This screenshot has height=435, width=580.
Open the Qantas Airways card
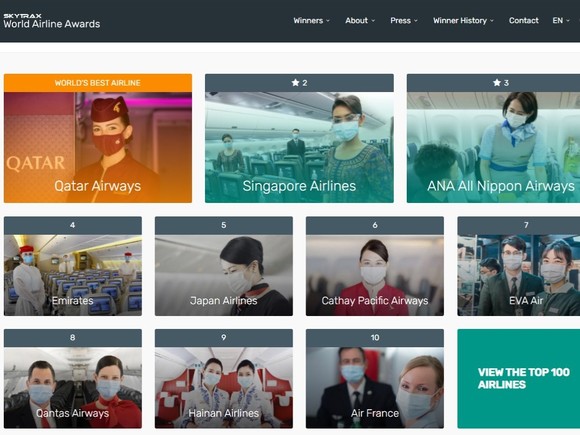[72, 378]
